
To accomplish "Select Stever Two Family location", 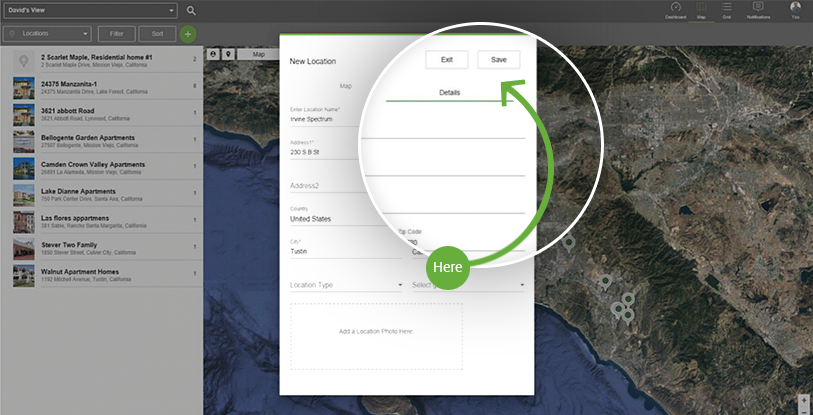I will [x=106, y=248].
